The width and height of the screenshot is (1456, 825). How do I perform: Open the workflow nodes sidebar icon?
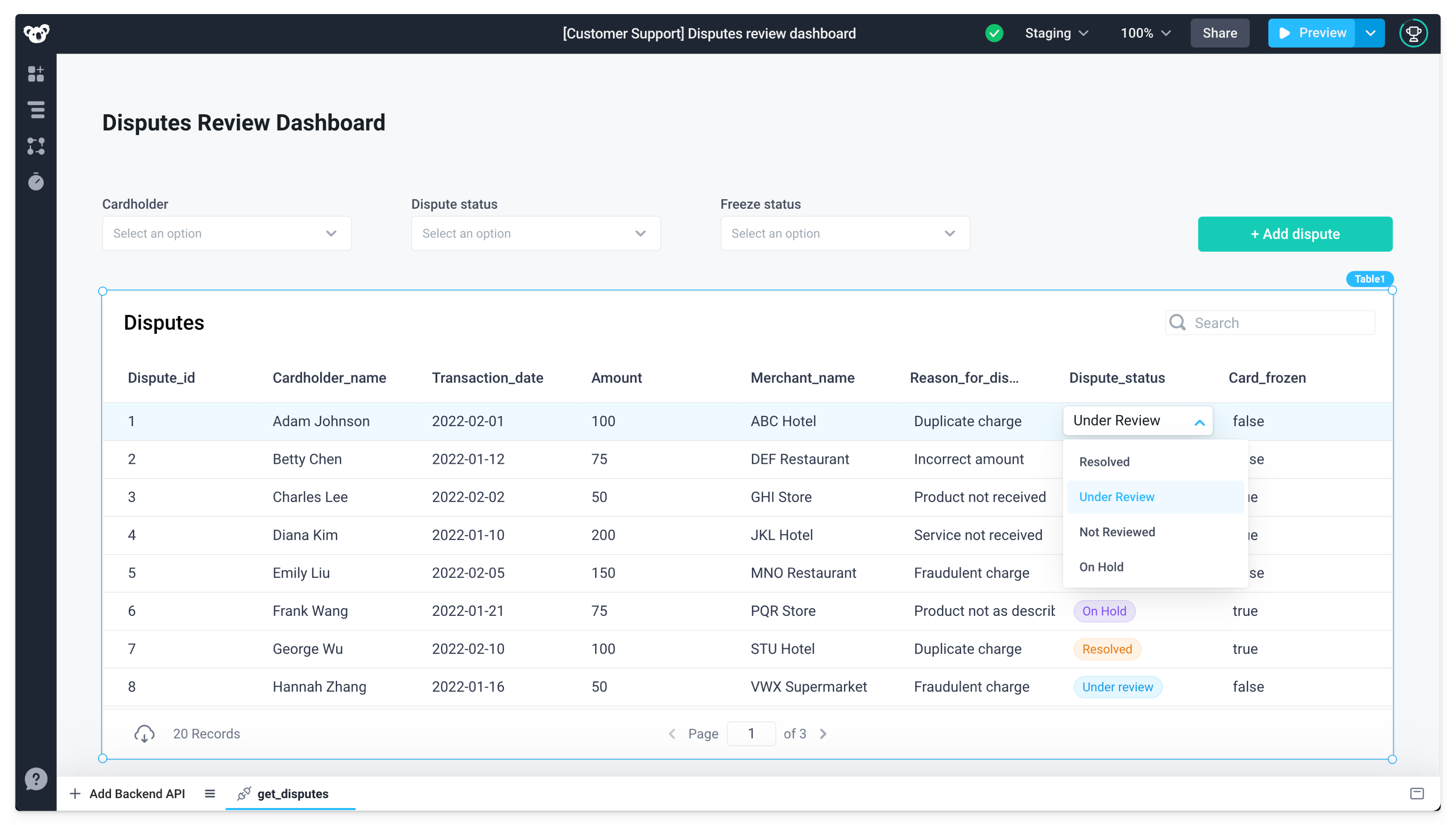point(36,146)
